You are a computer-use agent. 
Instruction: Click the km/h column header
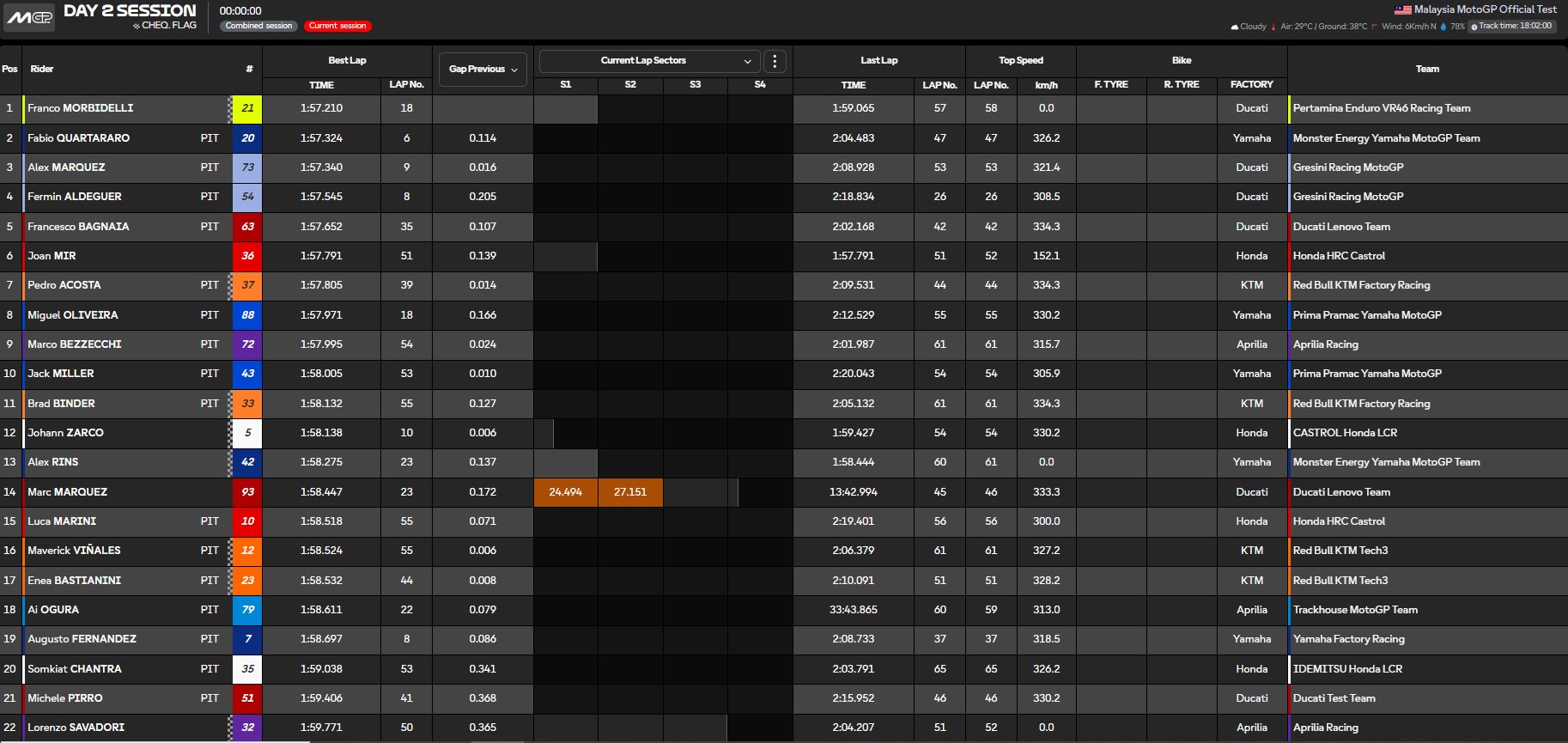[x=1046, y=85]
